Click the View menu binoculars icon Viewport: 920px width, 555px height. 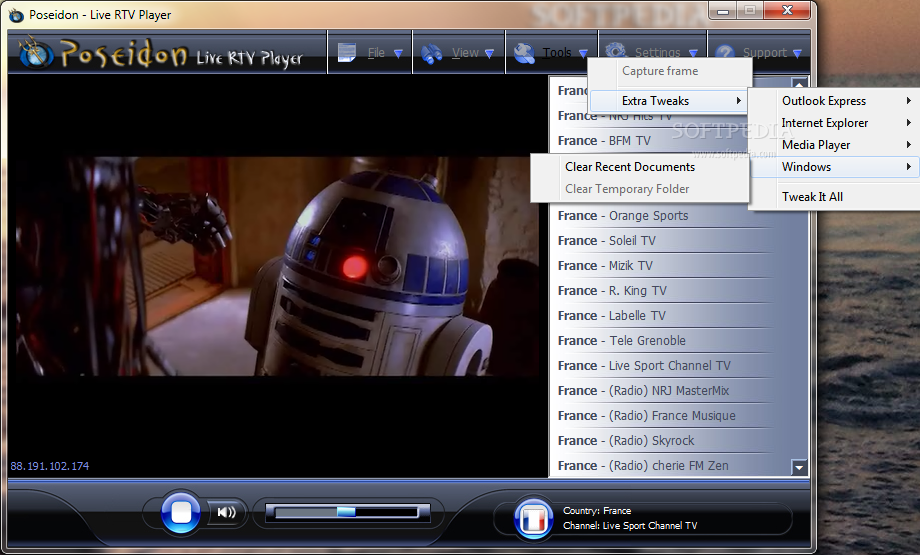(432, 53)
